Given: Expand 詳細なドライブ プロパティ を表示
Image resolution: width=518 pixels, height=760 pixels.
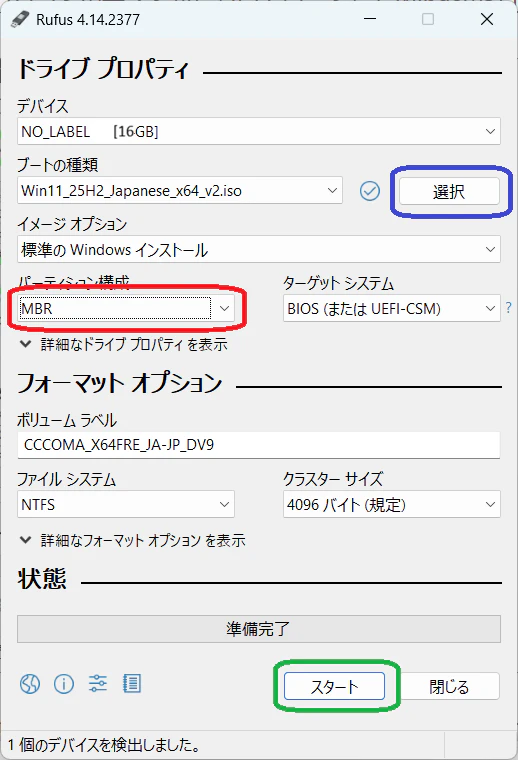Looking at the screenshot, I should tap(124, 345).
